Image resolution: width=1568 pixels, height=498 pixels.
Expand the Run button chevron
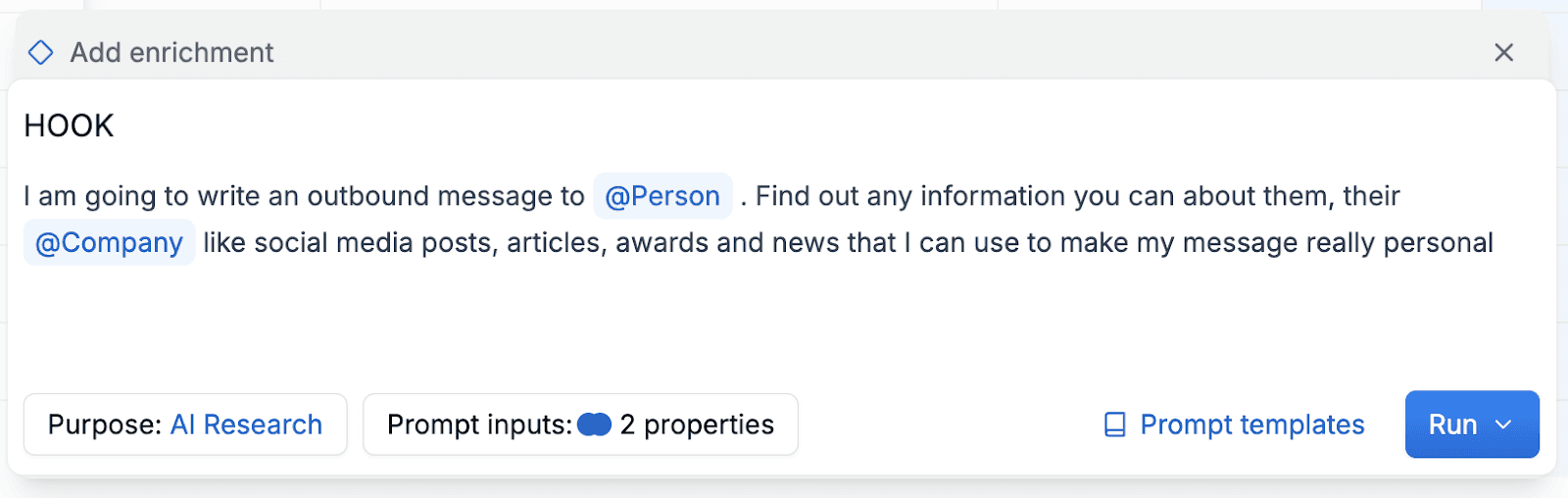tap(1503, 424)
